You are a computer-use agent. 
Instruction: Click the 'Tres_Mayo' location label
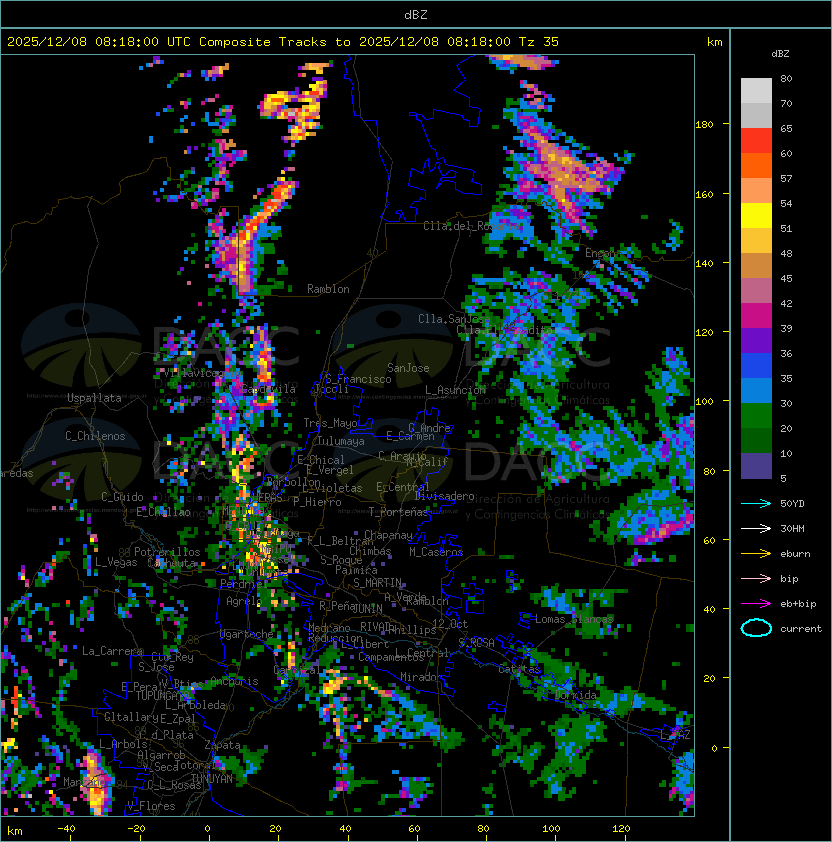[330, 423]
